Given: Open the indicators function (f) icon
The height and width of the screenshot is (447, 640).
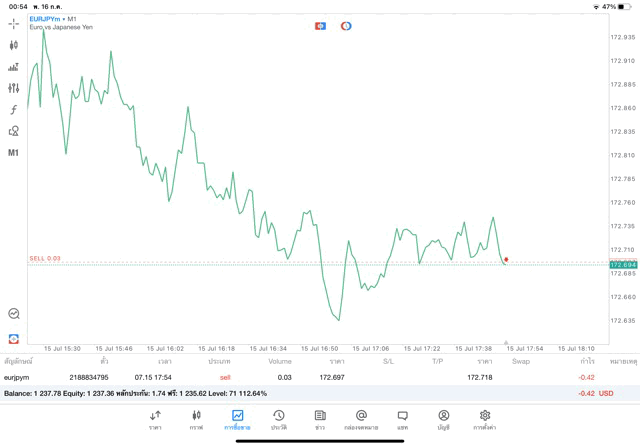Looking at the screenshot, I should click(x=14, y=109).
